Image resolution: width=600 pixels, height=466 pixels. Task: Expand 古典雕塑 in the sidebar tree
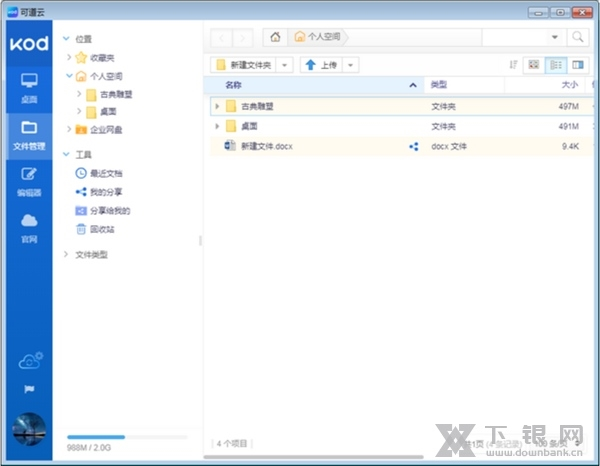pyautogui.click(x=79, y=94)
